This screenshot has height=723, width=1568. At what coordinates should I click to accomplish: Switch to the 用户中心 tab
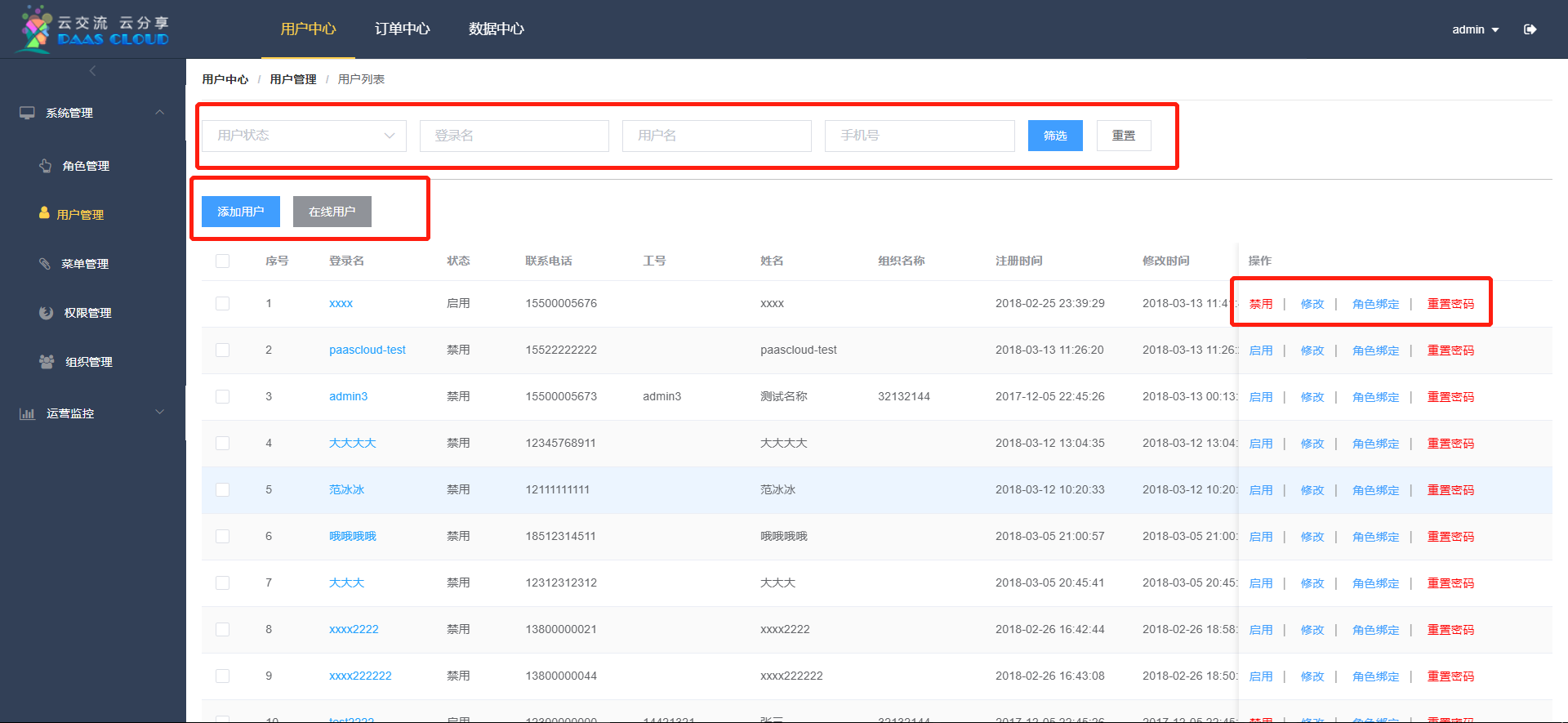tap(308, 29)
